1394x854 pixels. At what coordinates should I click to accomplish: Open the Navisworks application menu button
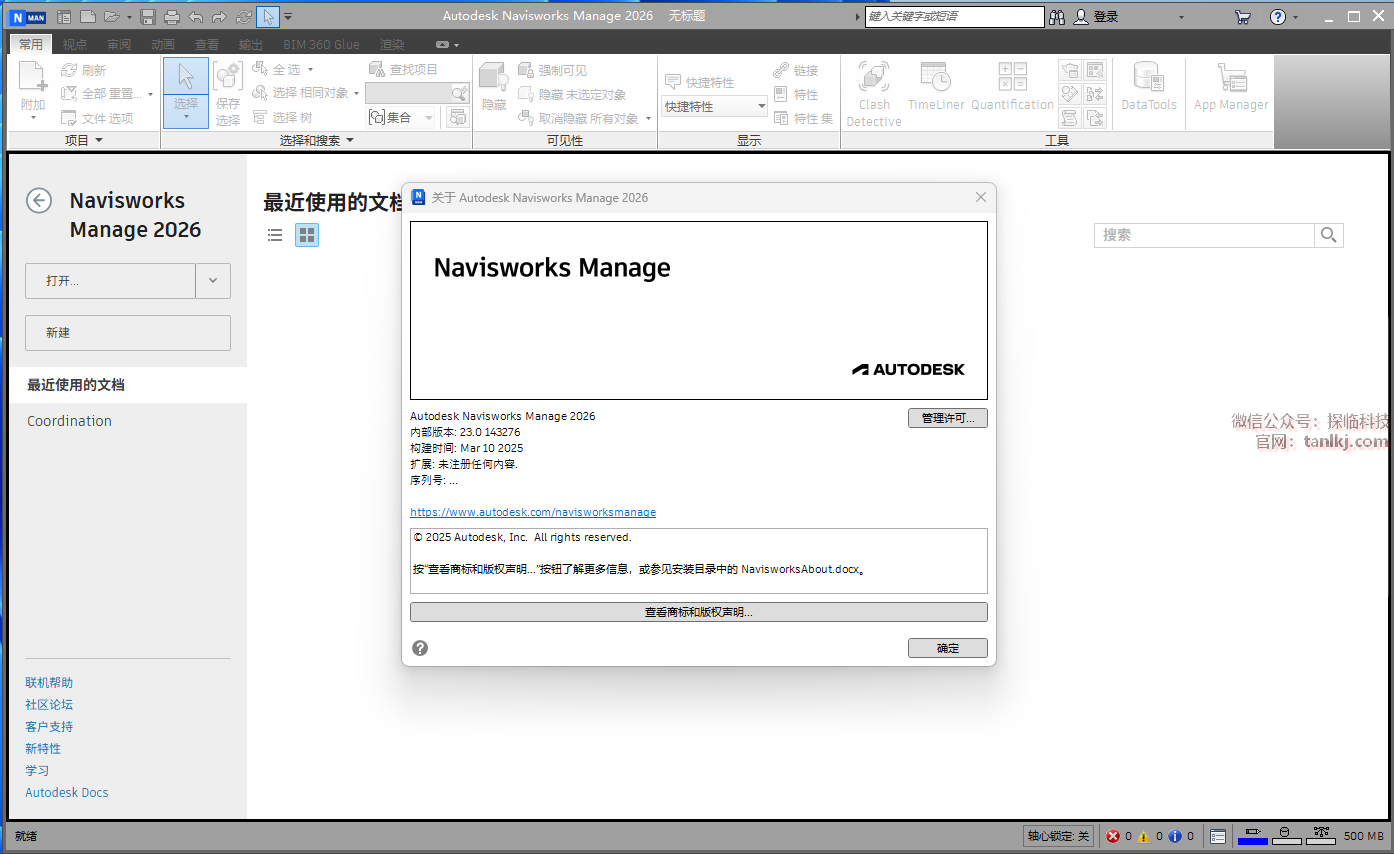click(x=28, y=17)
